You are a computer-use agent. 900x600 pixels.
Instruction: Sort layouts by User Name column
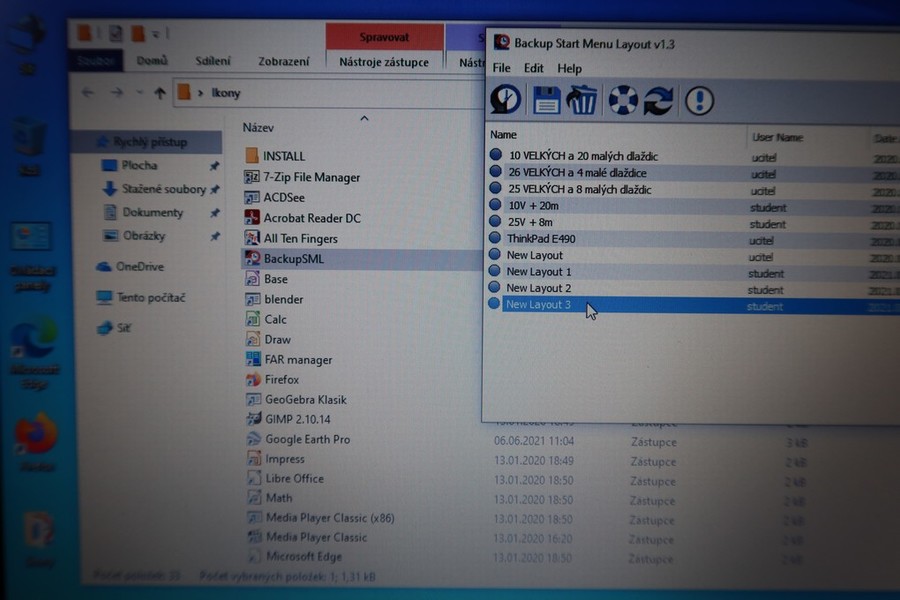[777, 137]
